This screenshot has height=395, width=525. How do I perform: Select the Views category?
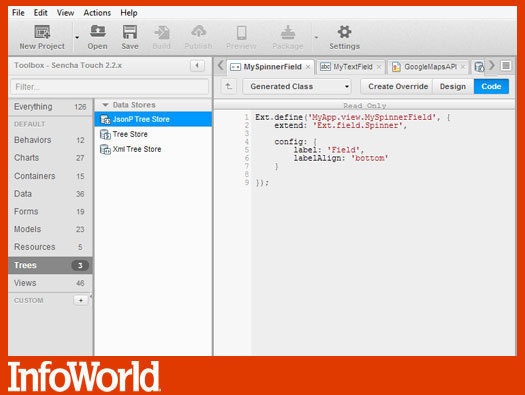tap(50, 283)
